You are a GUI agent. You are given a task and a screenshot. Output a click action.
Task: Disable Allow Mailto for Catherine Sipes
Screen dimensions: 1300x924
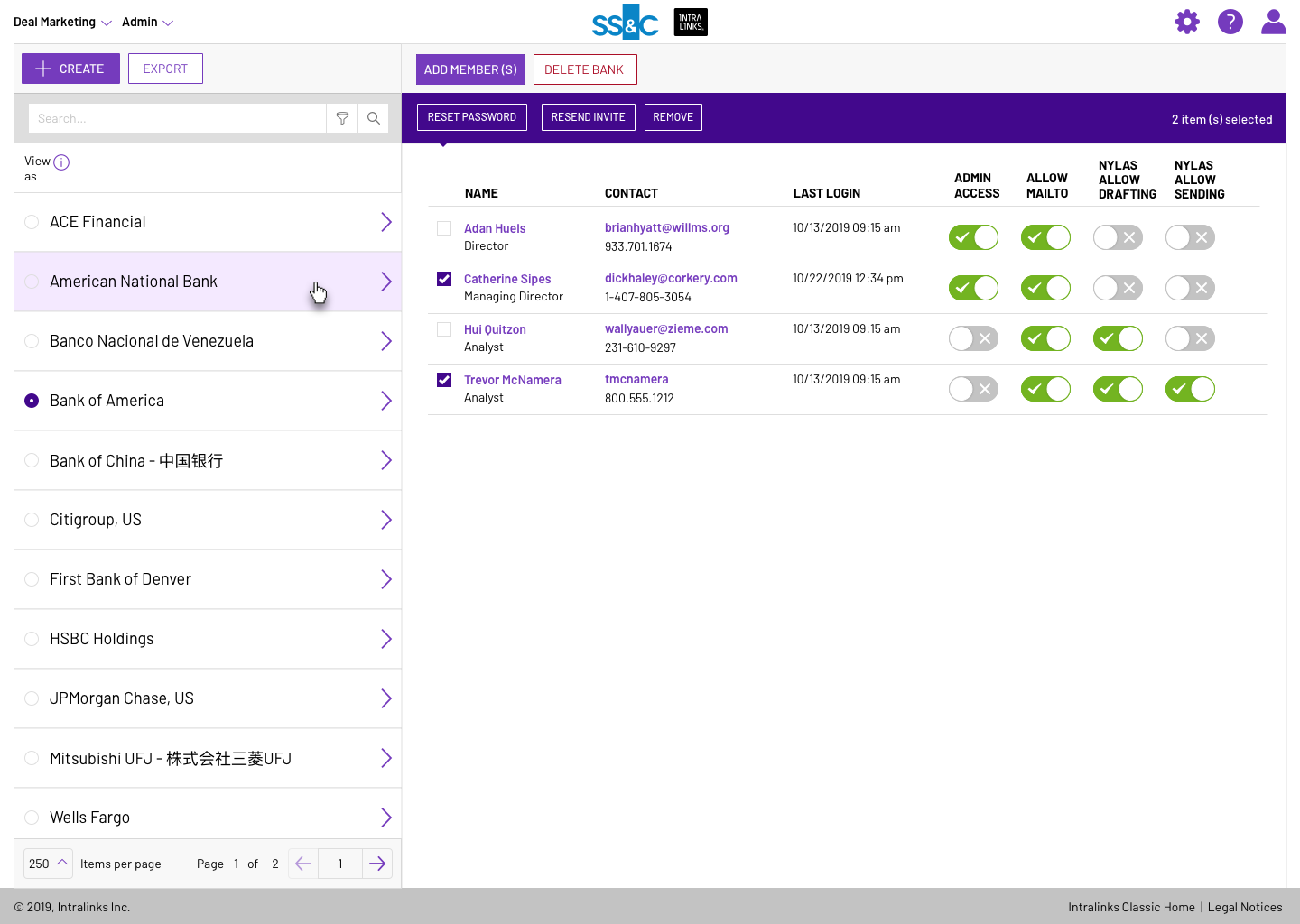point(1045,288)
